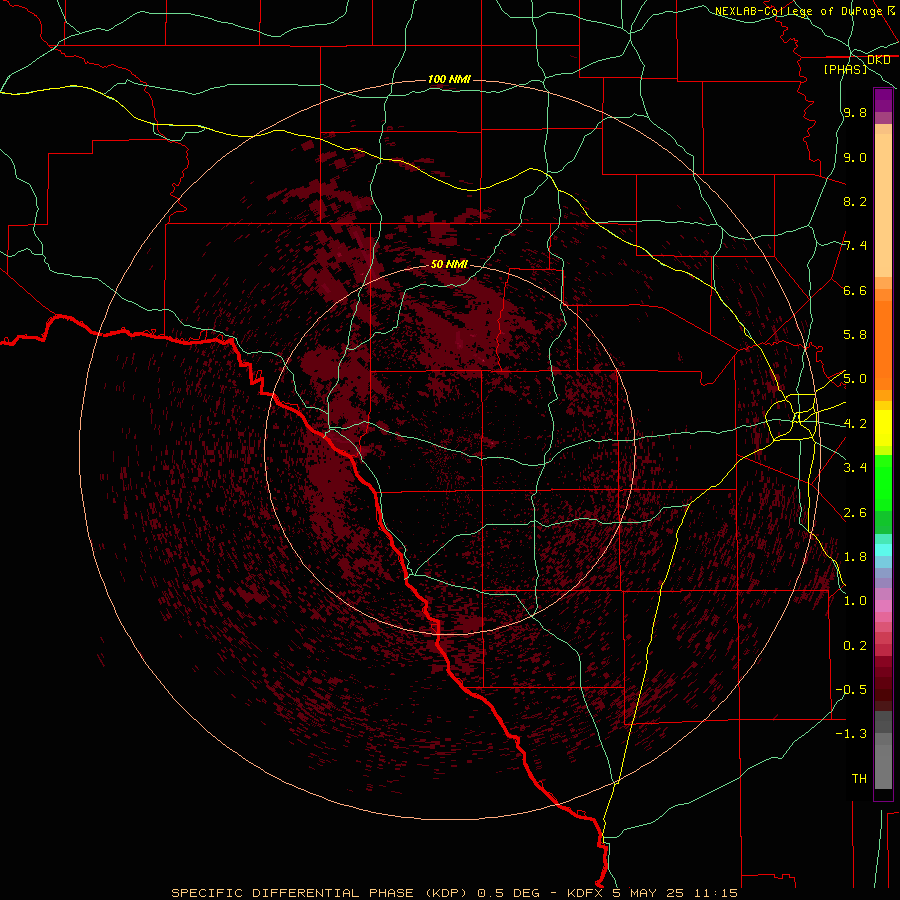Viewport: 900px width, 900px height.
Task: Click the 2.6 value on the color scale
Action: (855, 513)
